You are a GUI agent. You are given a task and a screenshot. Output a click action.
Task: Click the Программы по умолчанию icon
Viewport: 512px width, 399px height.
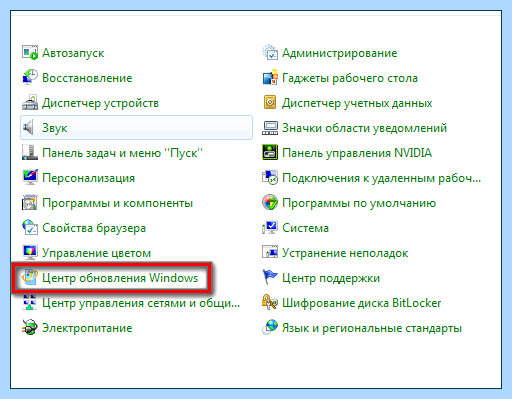pos(270,203)
